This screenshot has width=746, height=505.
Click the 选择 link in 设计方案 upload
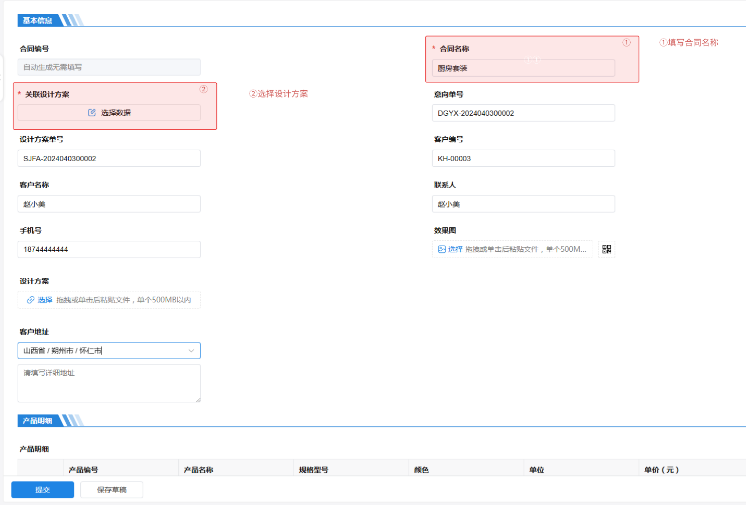point(45,300)
